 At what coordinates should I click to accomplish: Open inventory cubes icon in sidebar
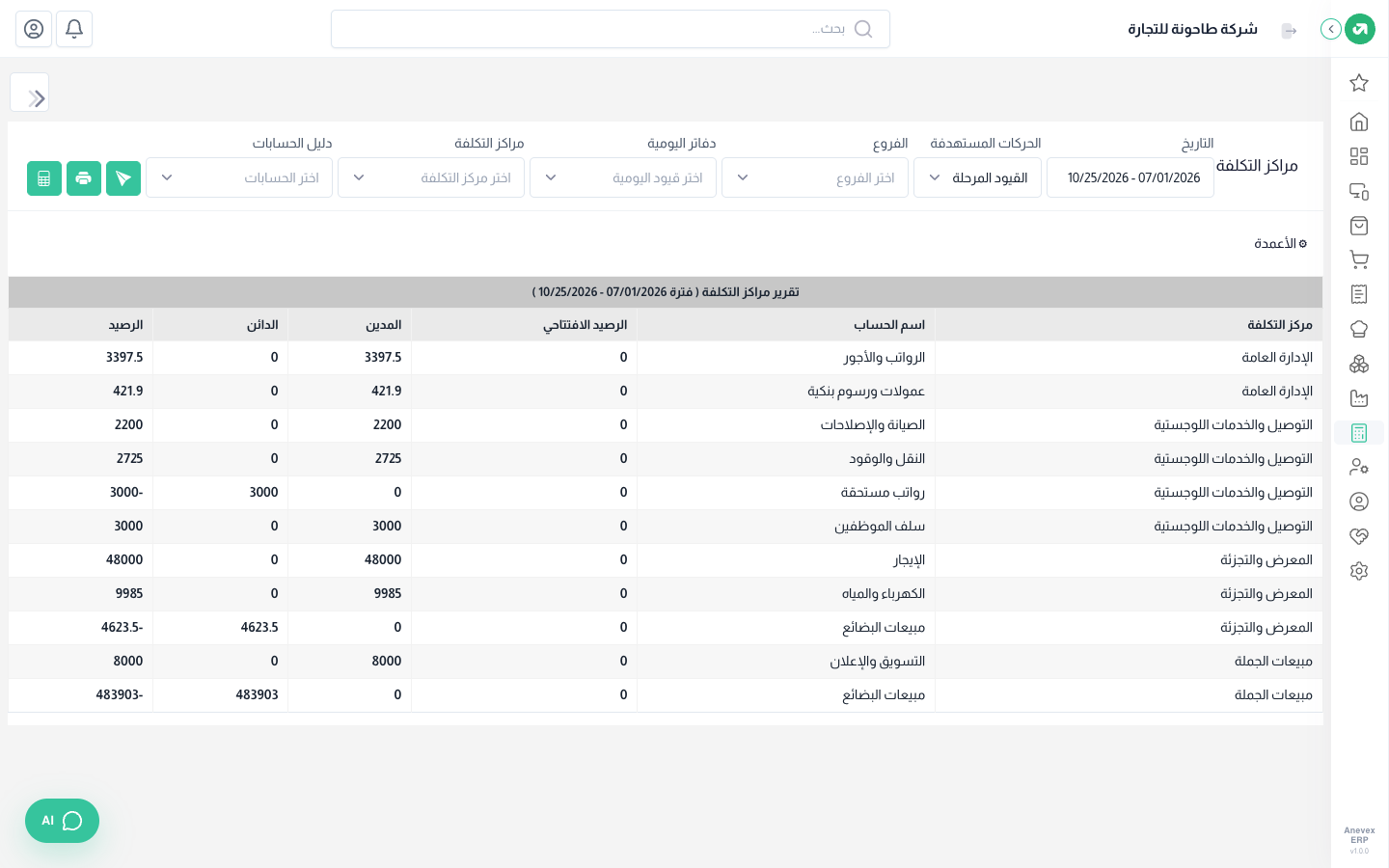click(x=1359, y=364)
